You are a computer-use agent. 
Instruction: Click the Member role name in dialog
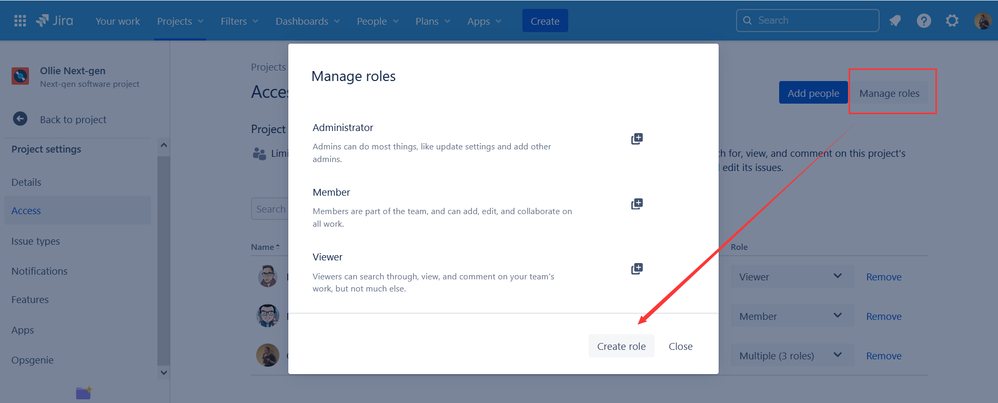pyautogui.click(x=331, y=192)
